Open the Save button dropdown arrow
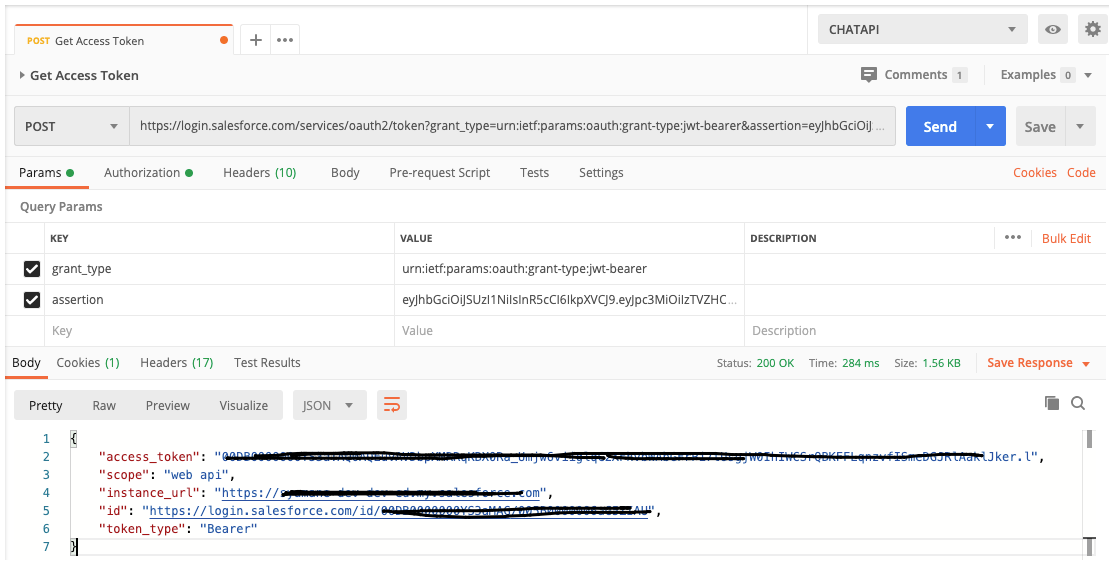 [x=1080, y=126]
